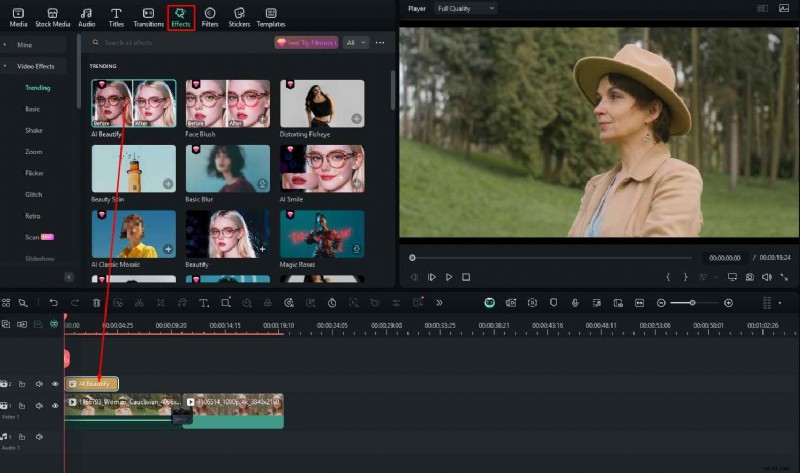Open the Media tab
This screenshot has width=800, height=473.
[18, 17]
